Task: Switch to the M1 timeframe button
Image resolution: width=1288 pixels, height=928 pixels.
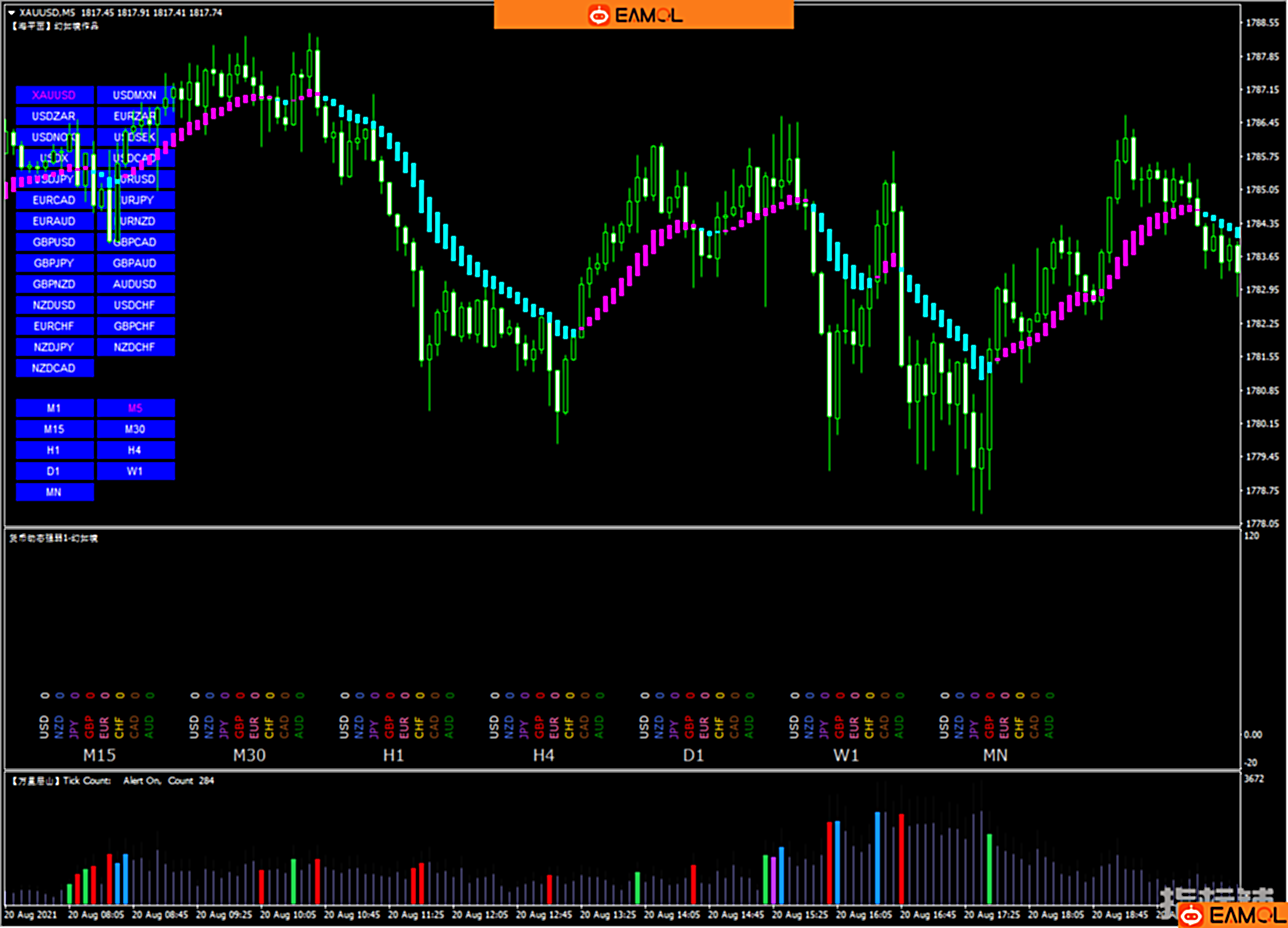Action: coord(54,408)
